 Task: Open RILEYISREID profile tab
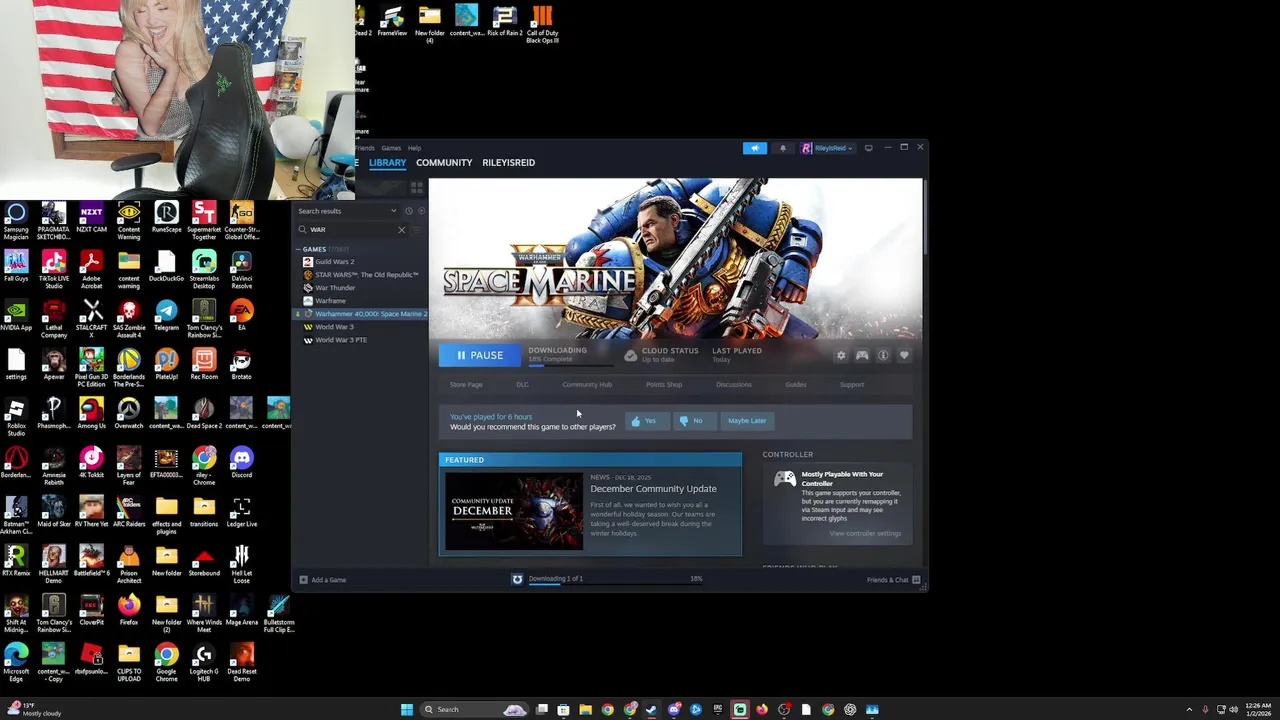point(508,162)
